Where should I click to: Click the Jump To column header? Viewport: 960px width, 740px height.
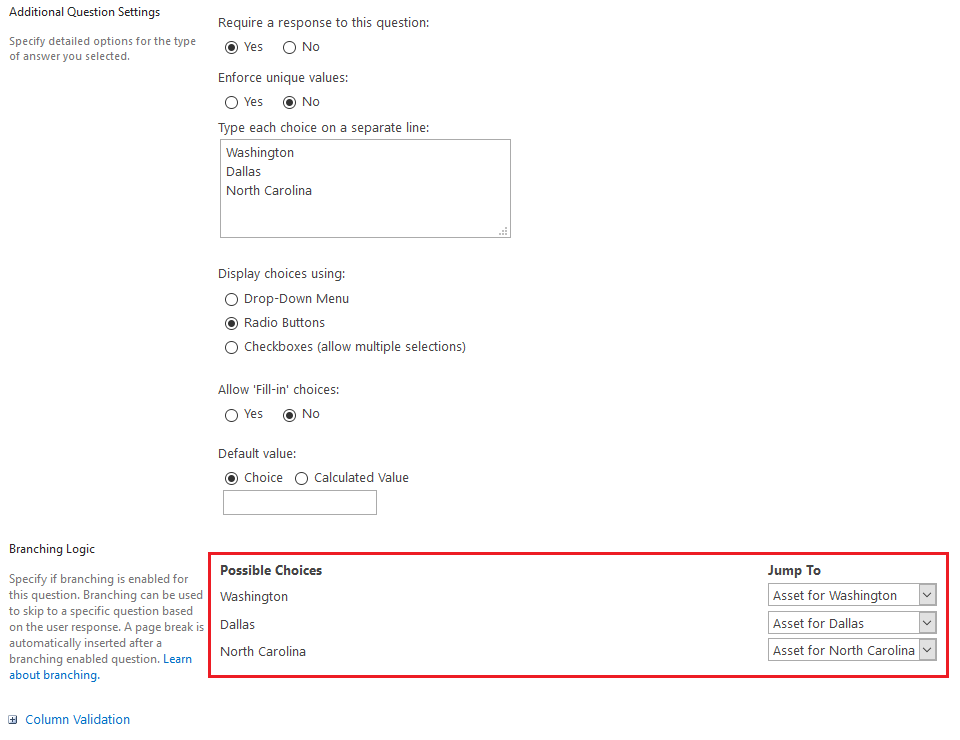794,570
